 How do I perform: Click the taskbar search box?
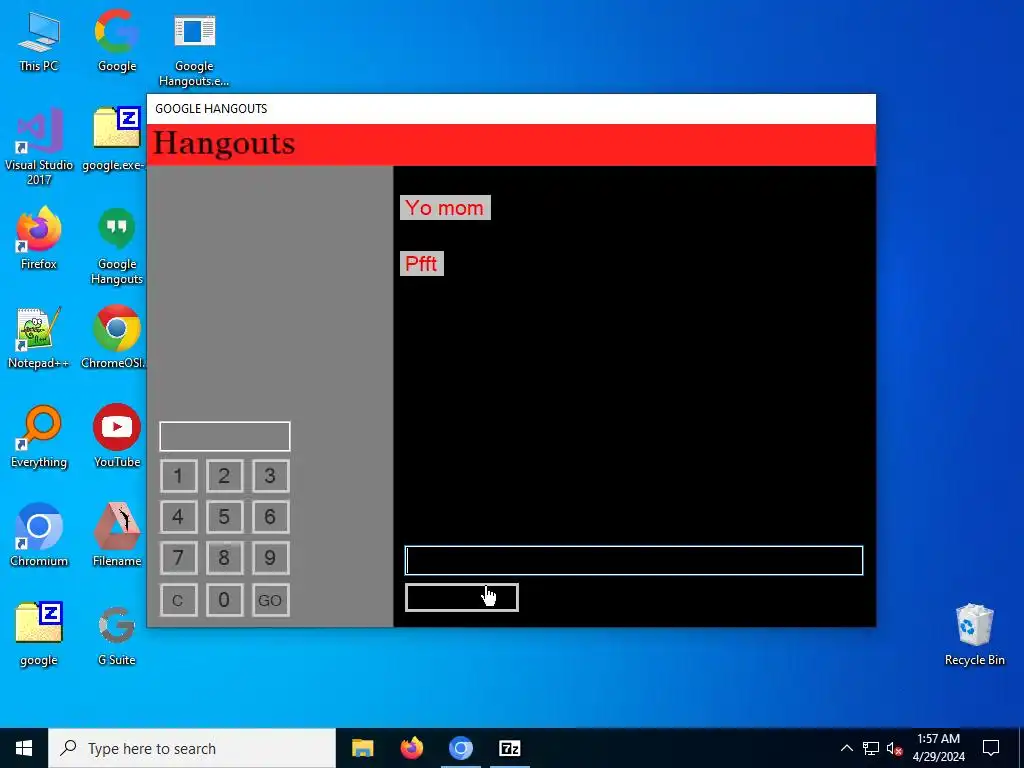pos(192,748)
